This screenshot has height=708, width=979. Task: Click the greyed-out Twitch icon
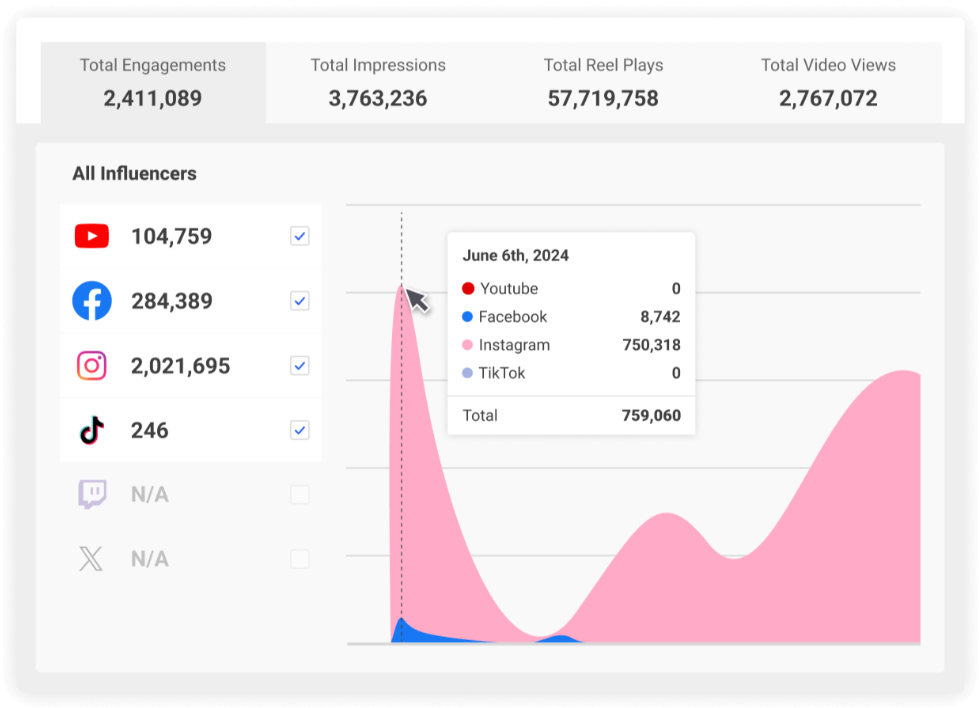click(92, 494)
